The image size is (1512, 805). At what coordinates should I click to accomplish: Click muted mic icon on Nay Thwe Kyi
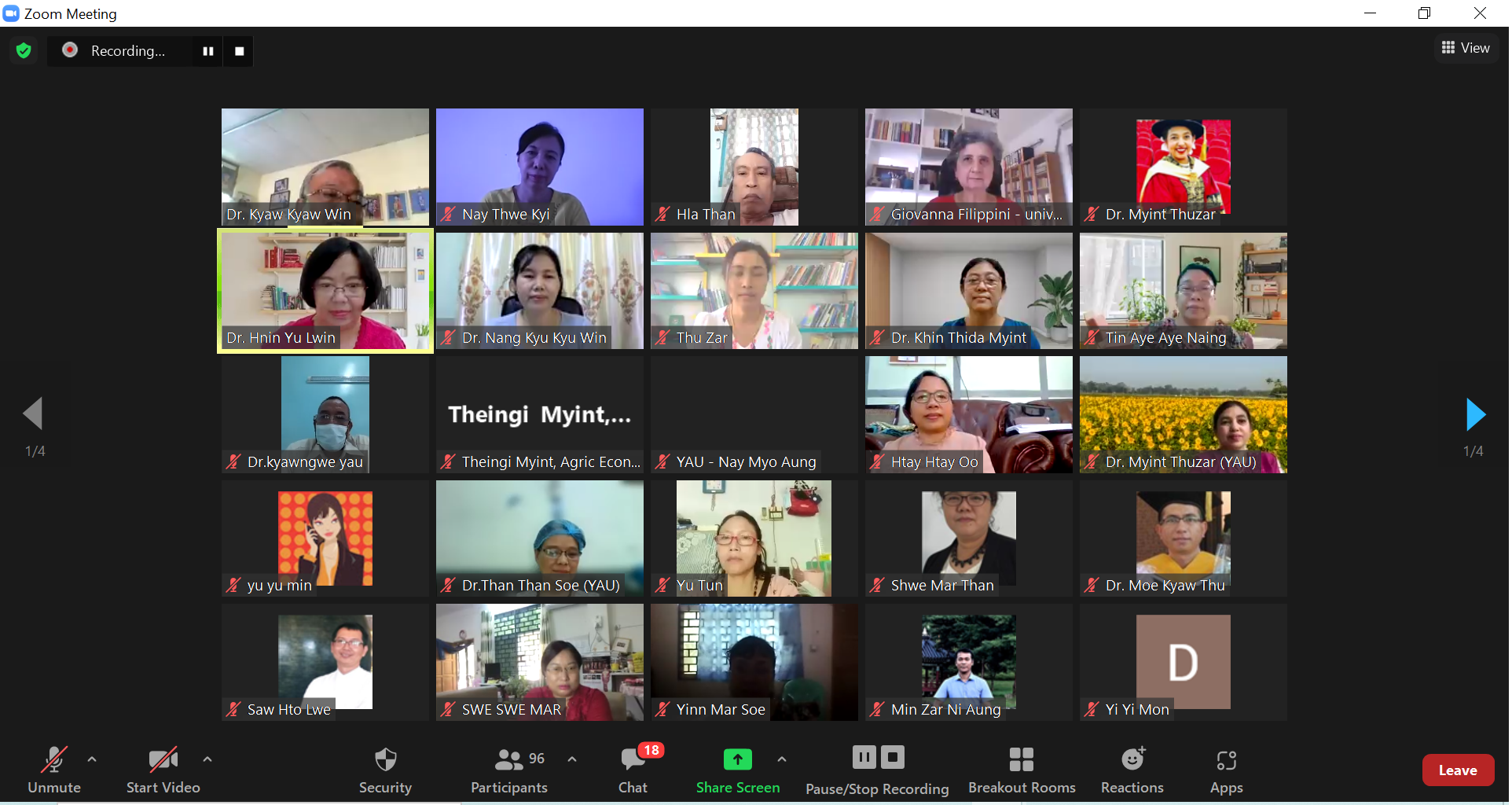tap(448, 214)
